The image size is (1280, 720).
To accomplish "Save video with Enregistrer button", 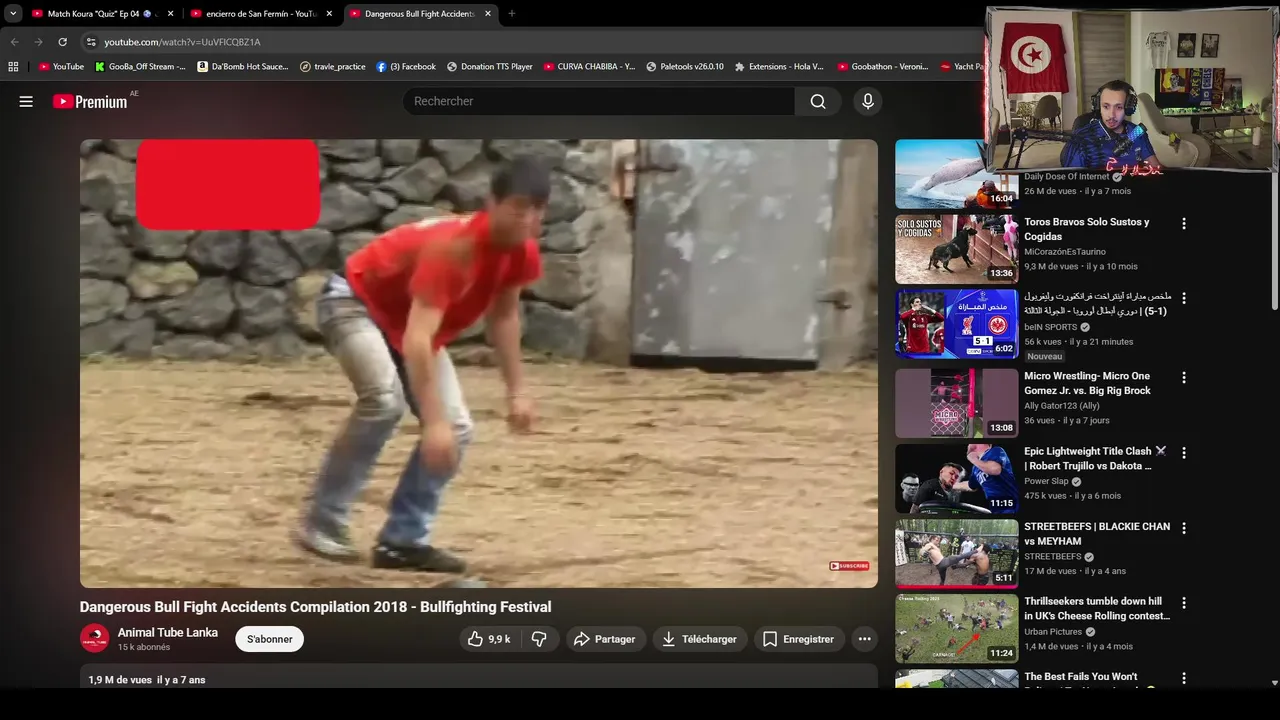I will pos(798,639).
